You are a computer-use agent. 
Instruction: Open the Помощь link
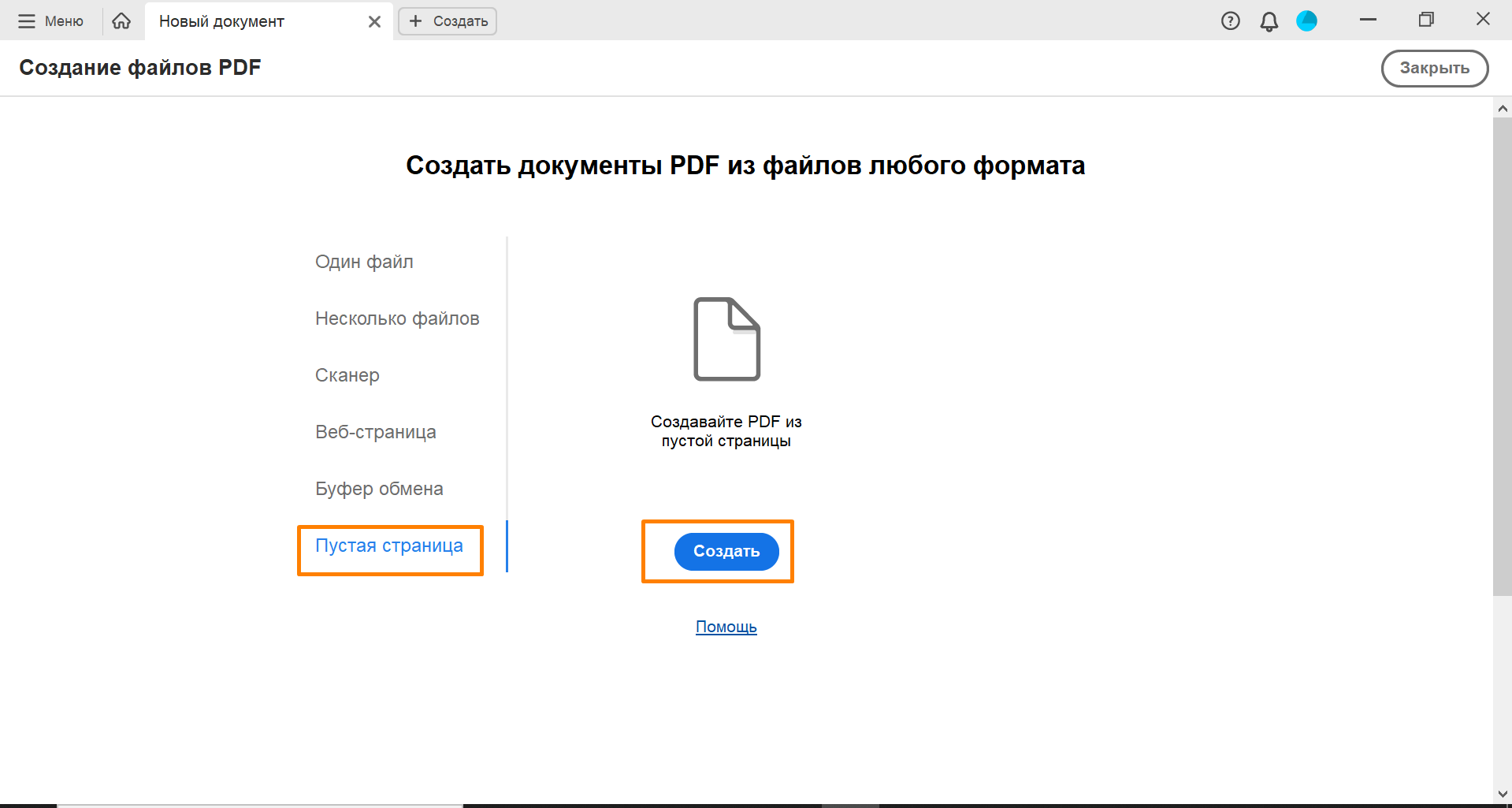coord(726,627)
